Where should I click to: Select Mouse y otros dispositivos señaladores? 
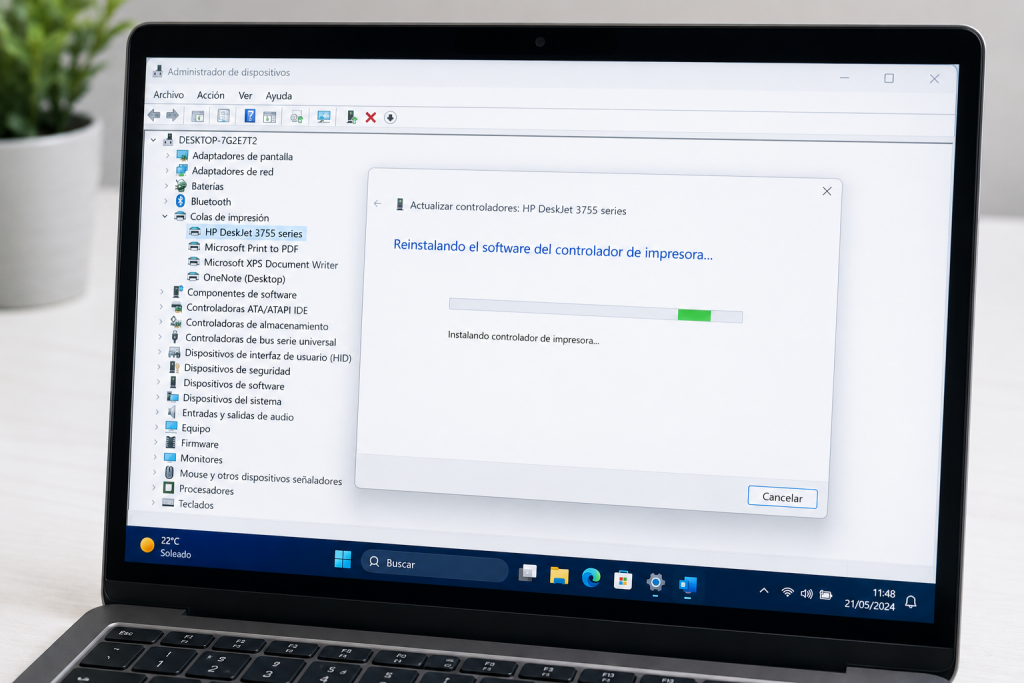pyautogui.click(x=261, y=477)
